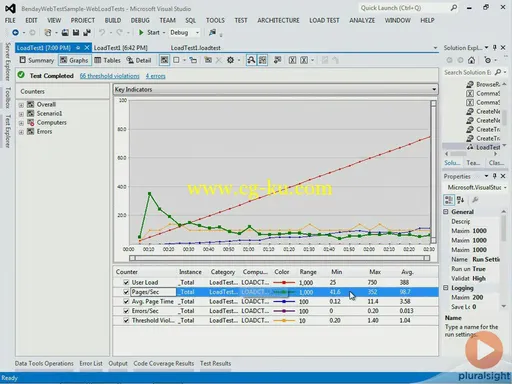
Task: Toggle the legend display icon
Action: pos(263,60)
